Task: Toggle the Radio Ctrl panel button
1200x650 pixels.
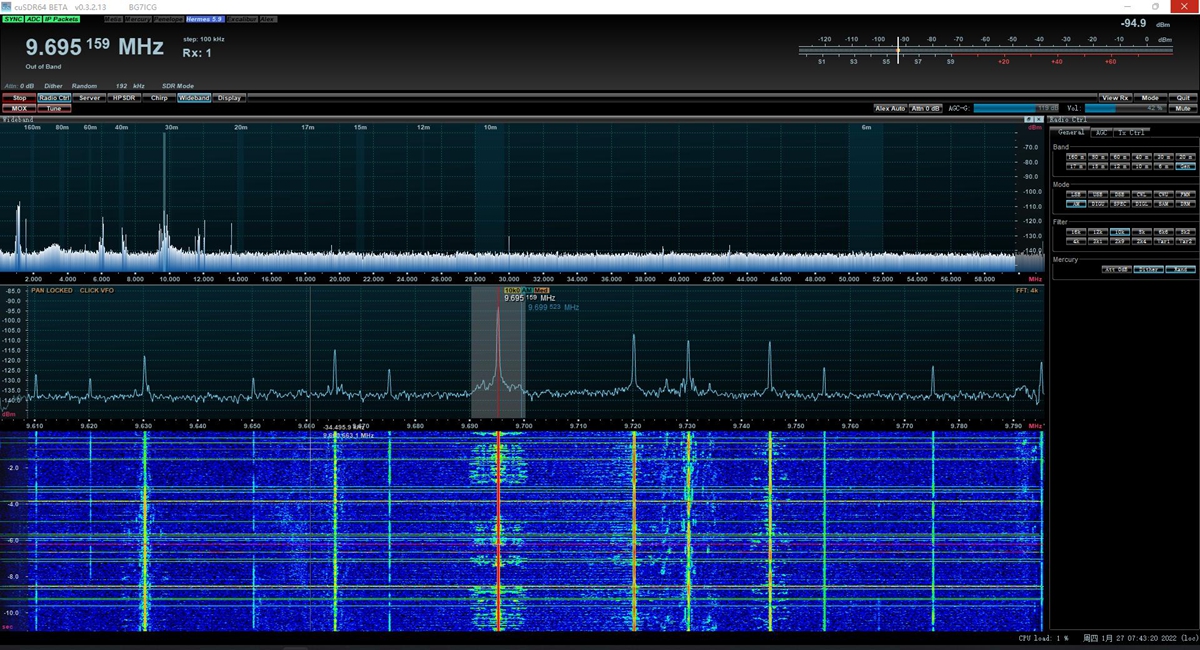Action: [x=54, y=98]
